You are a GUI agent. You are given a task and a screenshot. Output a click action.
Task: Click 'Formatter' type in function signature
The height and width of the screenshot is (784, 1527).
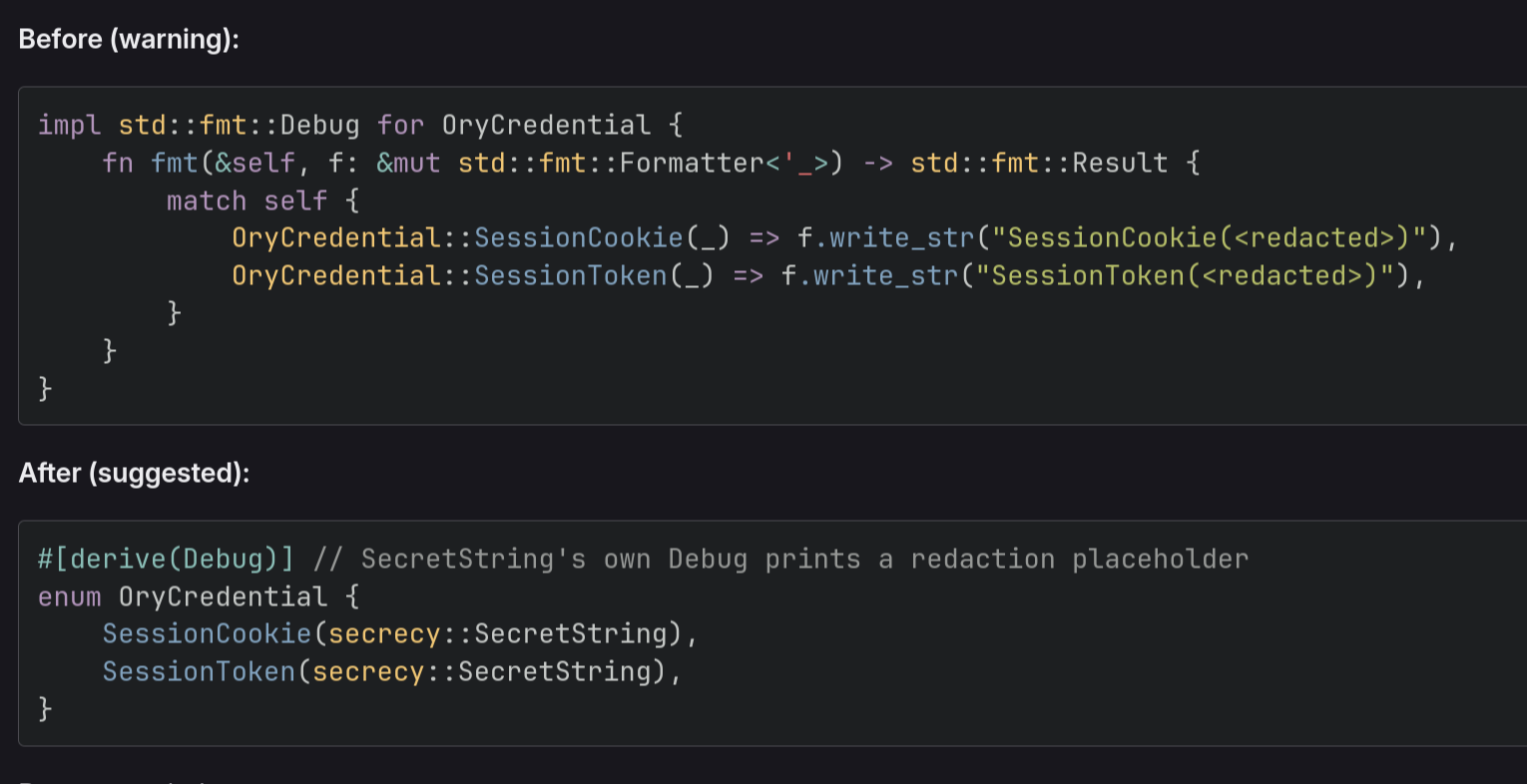(692, 163)
